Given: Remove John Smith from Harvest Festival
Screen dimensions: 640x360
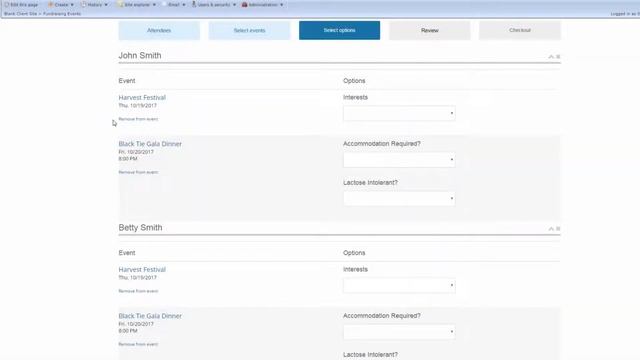Looking at the screenshot, I should coord(138,119).
